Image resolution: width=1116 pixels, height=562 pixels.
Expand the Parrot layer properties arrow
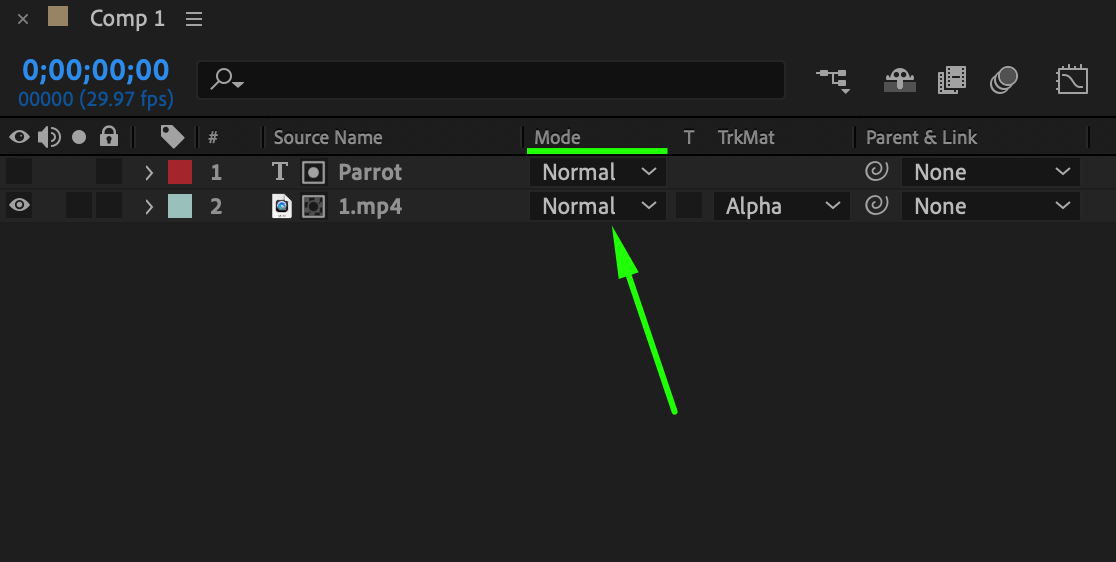point(149,172)
